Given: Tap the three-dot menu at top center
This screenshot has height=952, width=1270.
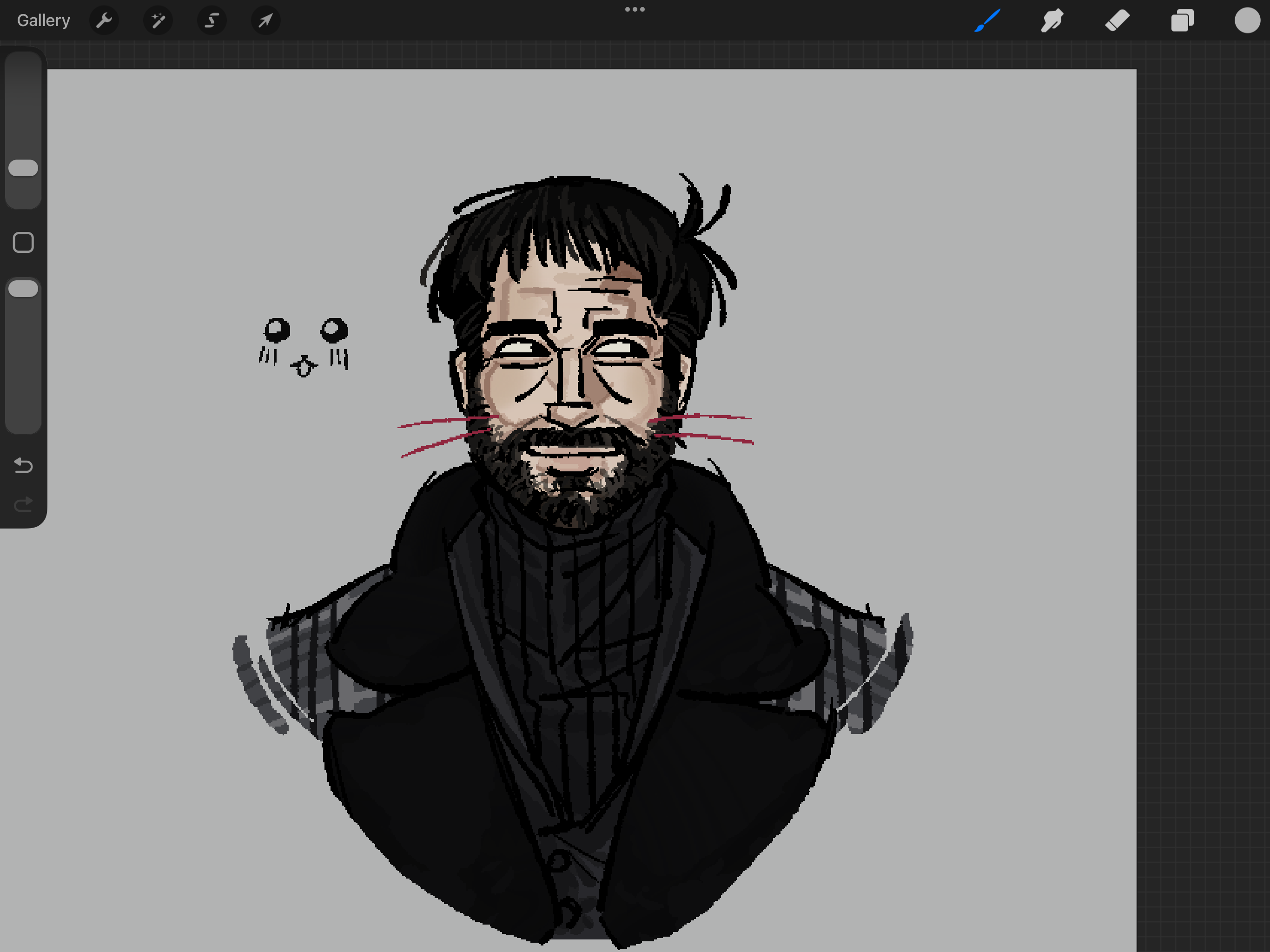Looking at the screenshot, I should pos(635,9).
